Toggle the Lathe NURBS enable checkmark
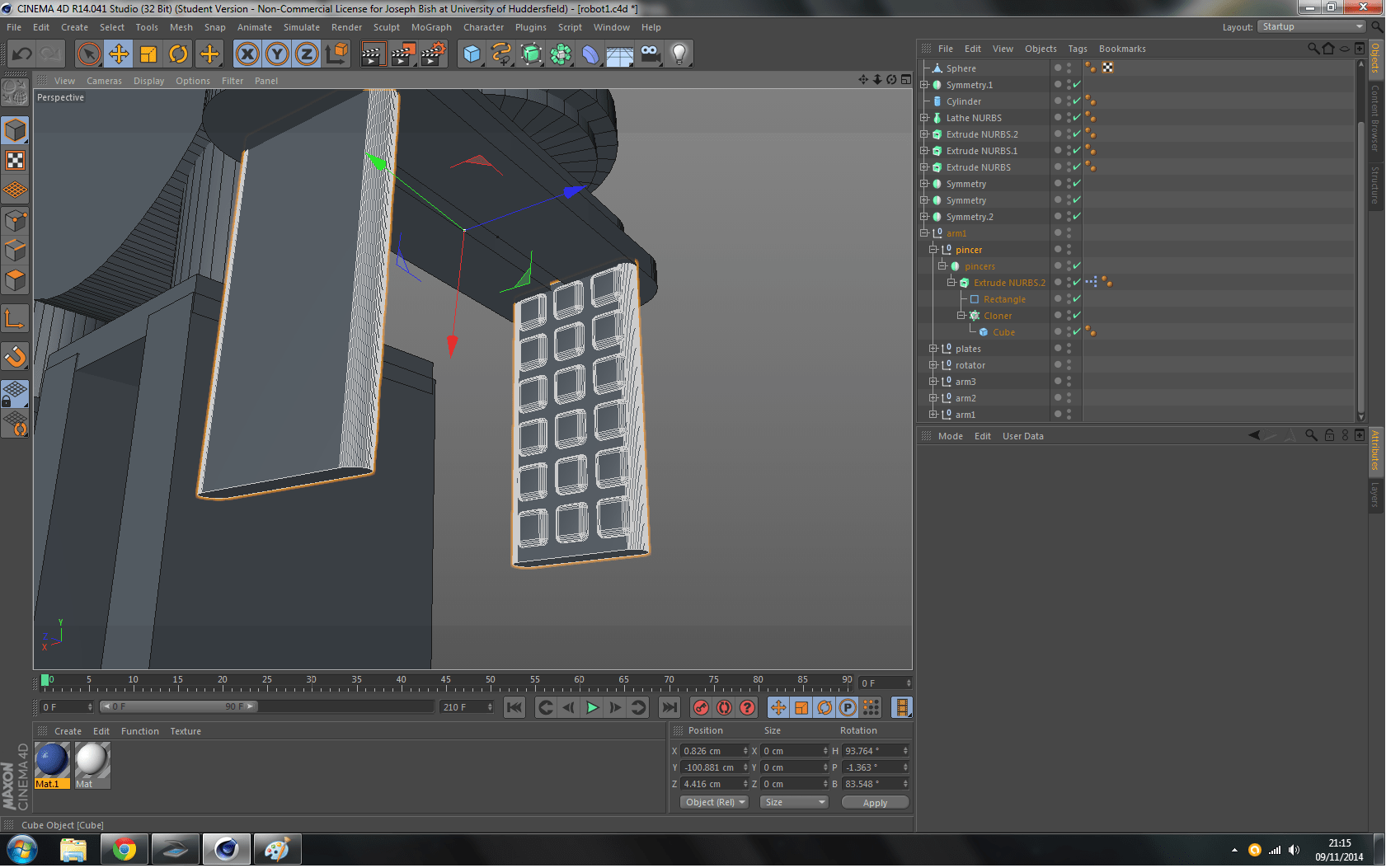This screenshot has width=1386, height=868. click(1077, 117)
